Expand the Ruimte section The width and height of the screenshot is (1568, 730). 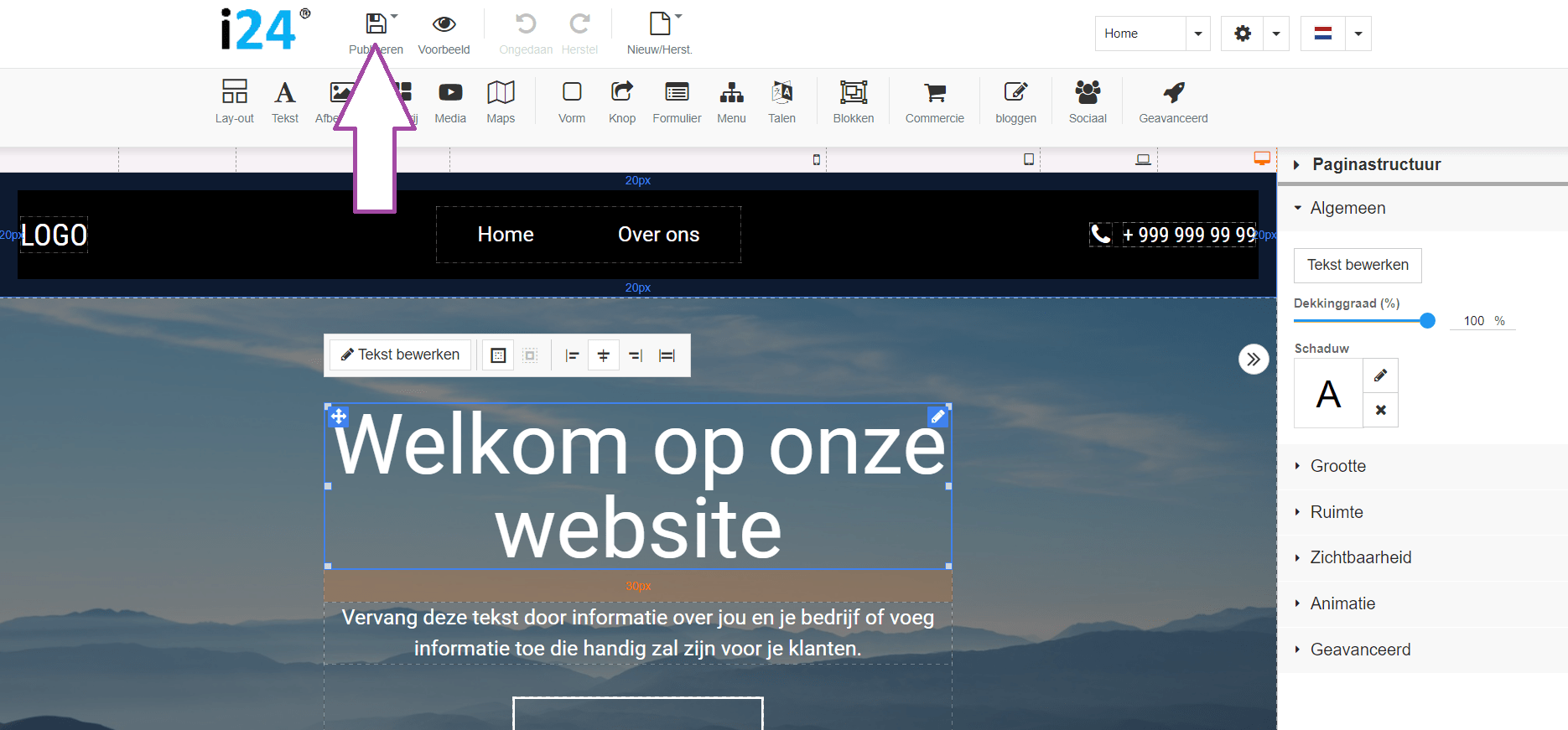pos(1422,512)
